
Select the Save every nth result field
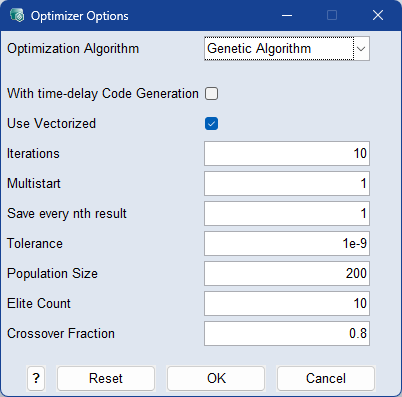[287, 214]
